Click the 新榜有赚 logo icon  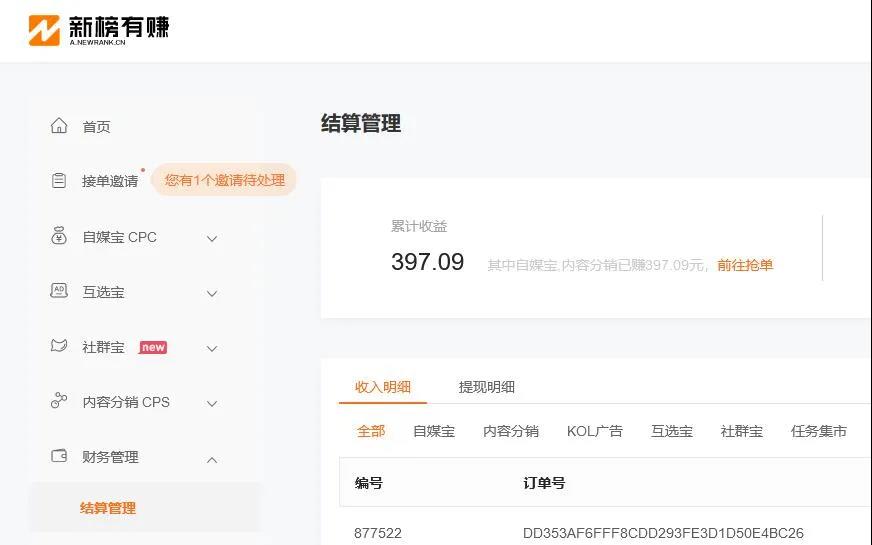pyautogui.click(x=45, y=30)
